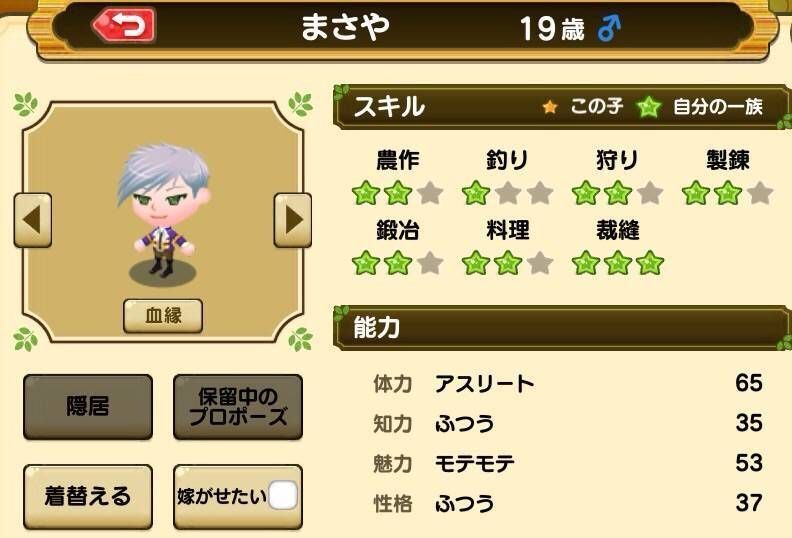Viewport: 792px width, 538px height.
Task: Click the character name まさや
Action: click(x=345, y=27)
